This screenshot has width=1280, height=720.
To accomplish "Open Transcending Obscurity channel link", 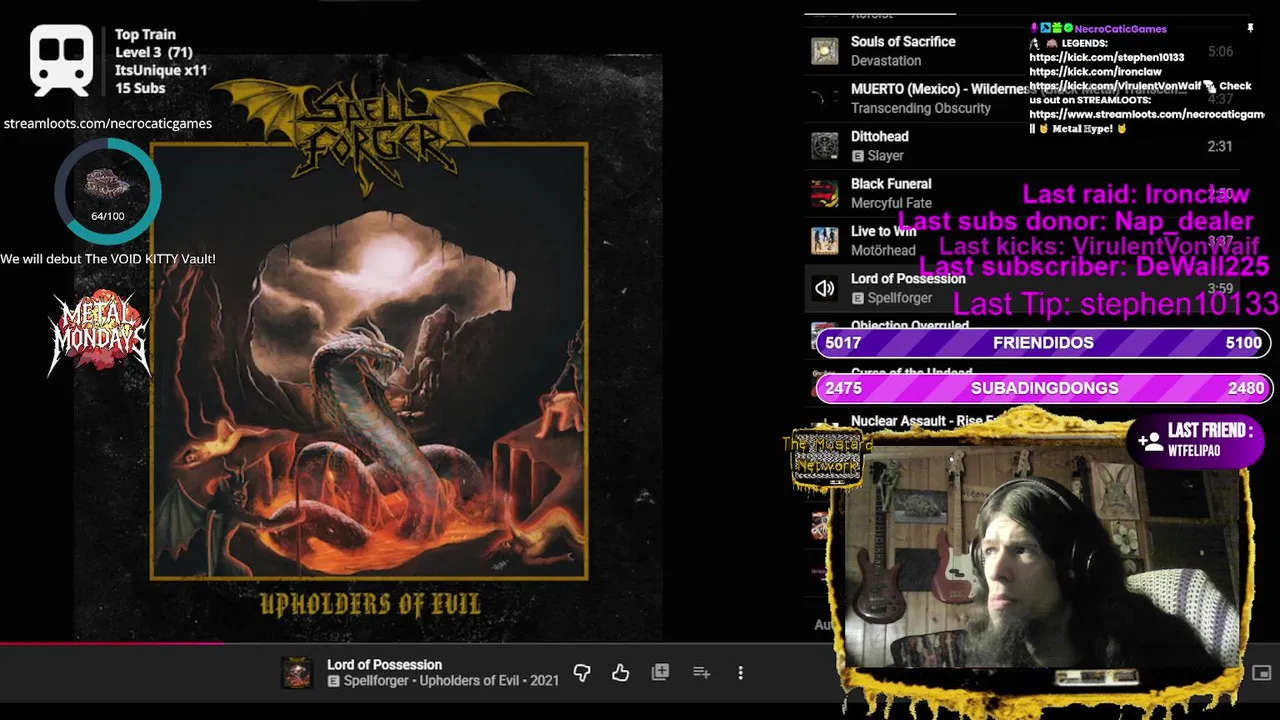I will tap(921, 108).
